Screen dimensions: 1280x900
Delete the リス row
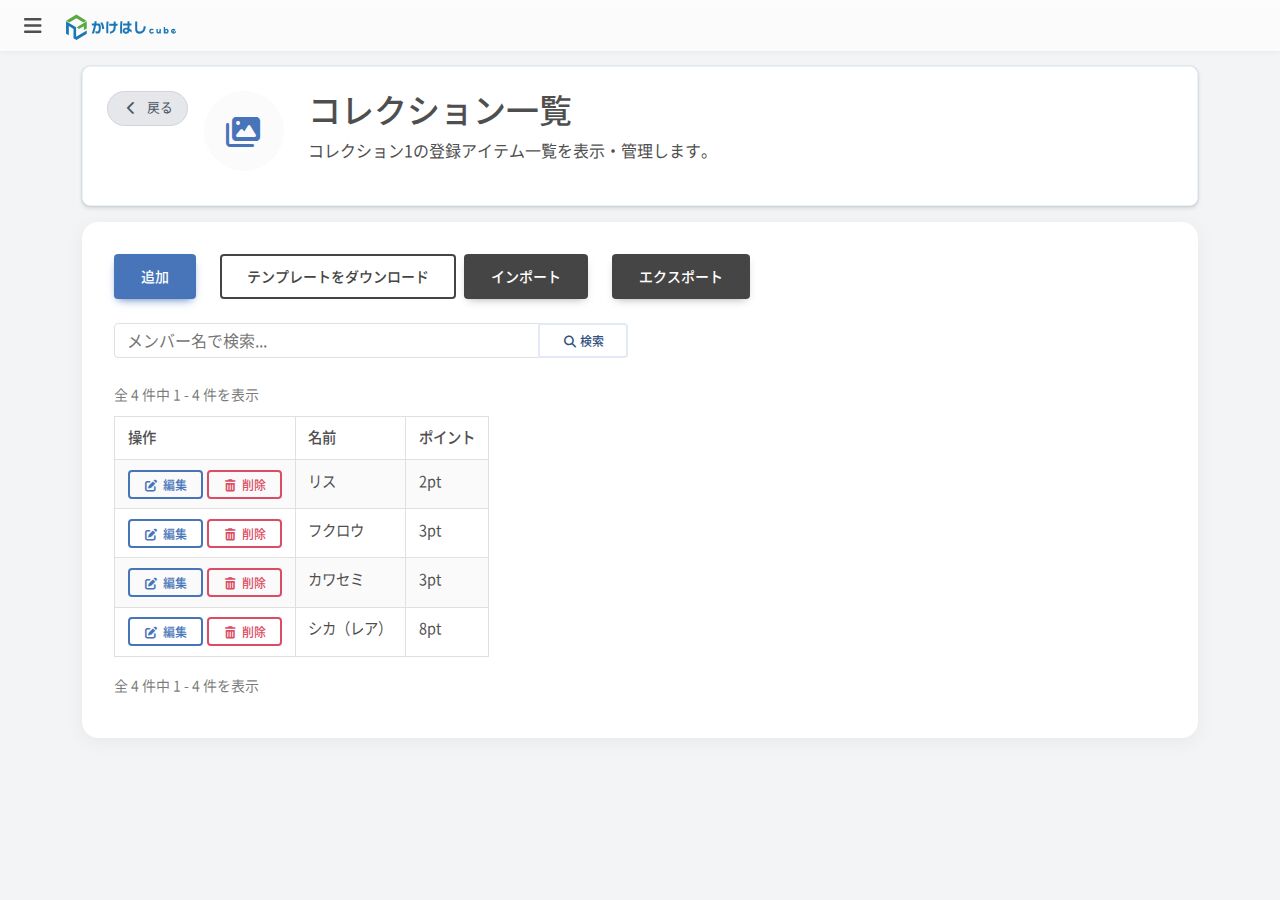coord(244,485)
